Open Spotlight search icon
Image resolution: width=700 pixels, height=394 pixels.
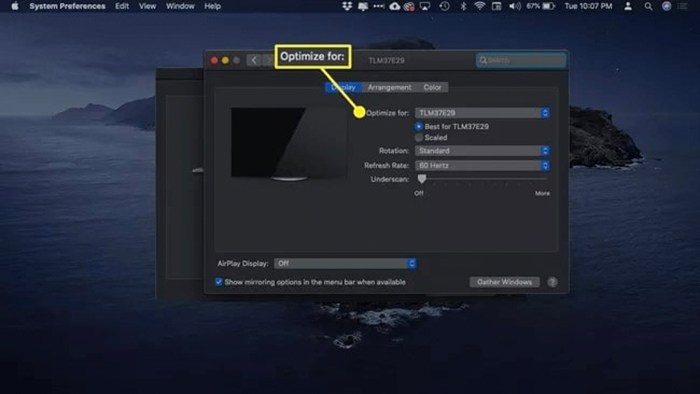click(648, 6)
